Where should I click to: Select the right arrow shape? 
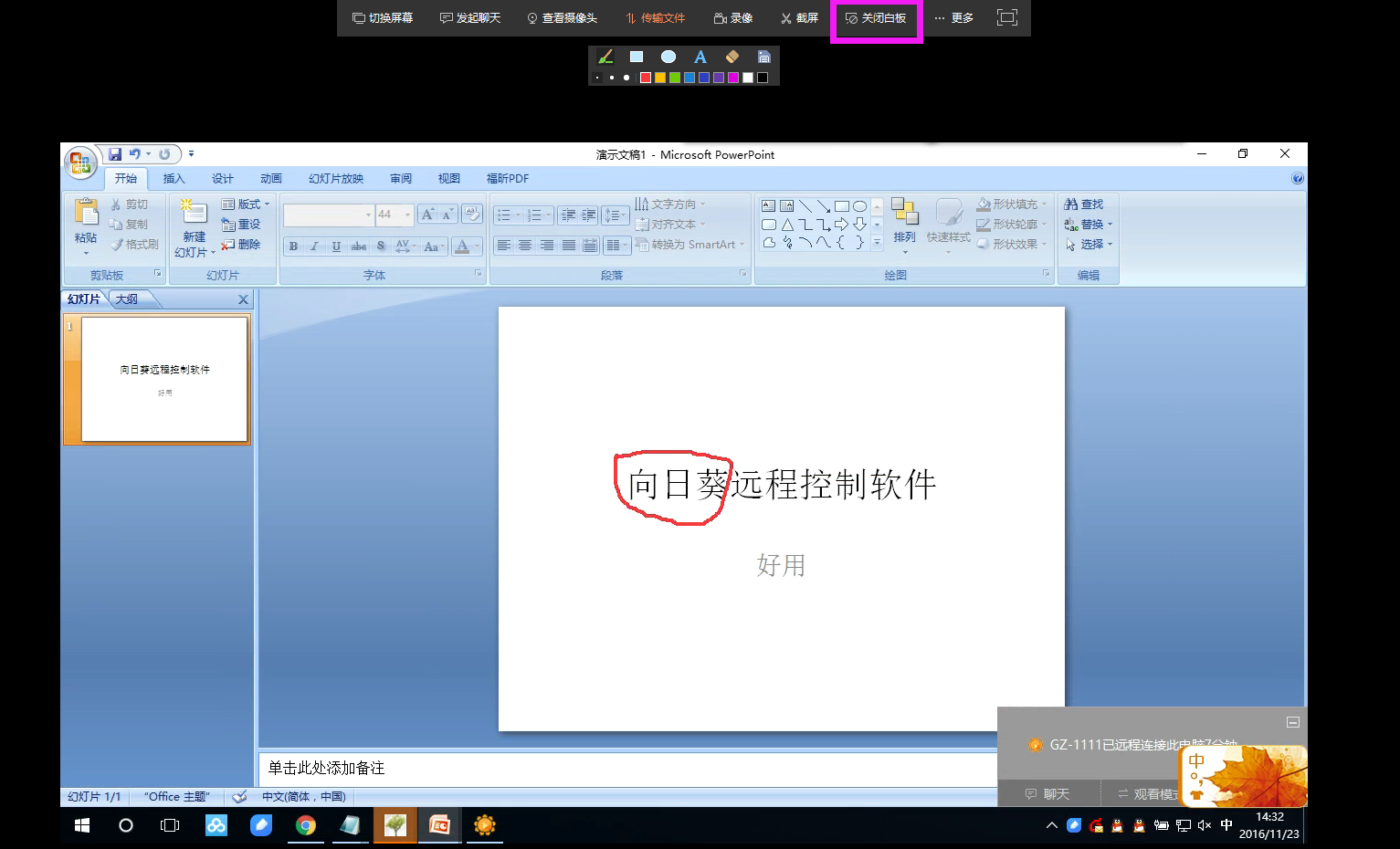coord(841,225)
